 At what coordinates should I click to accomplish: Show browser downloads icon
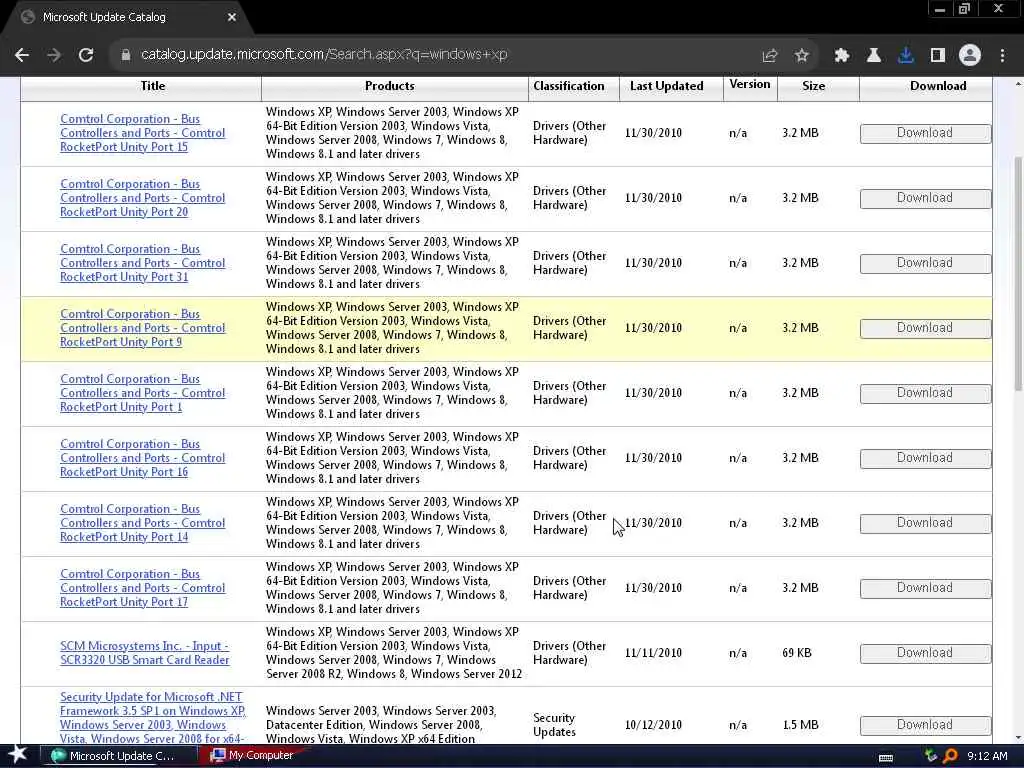click(x=906, y=56)
